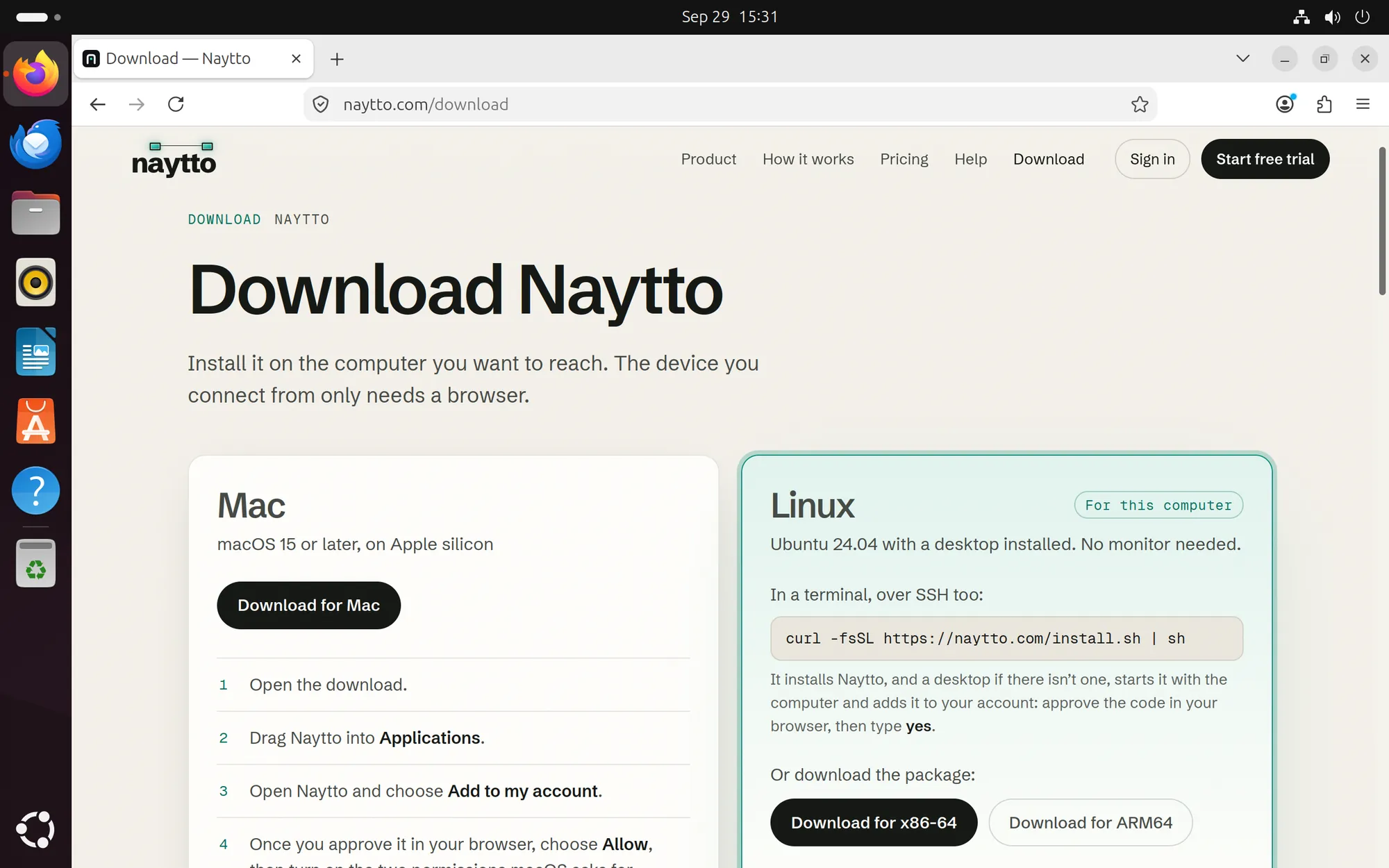Click Download for Mac
Viewport: 1389px width, 868px height.
(x=309, y=606)
